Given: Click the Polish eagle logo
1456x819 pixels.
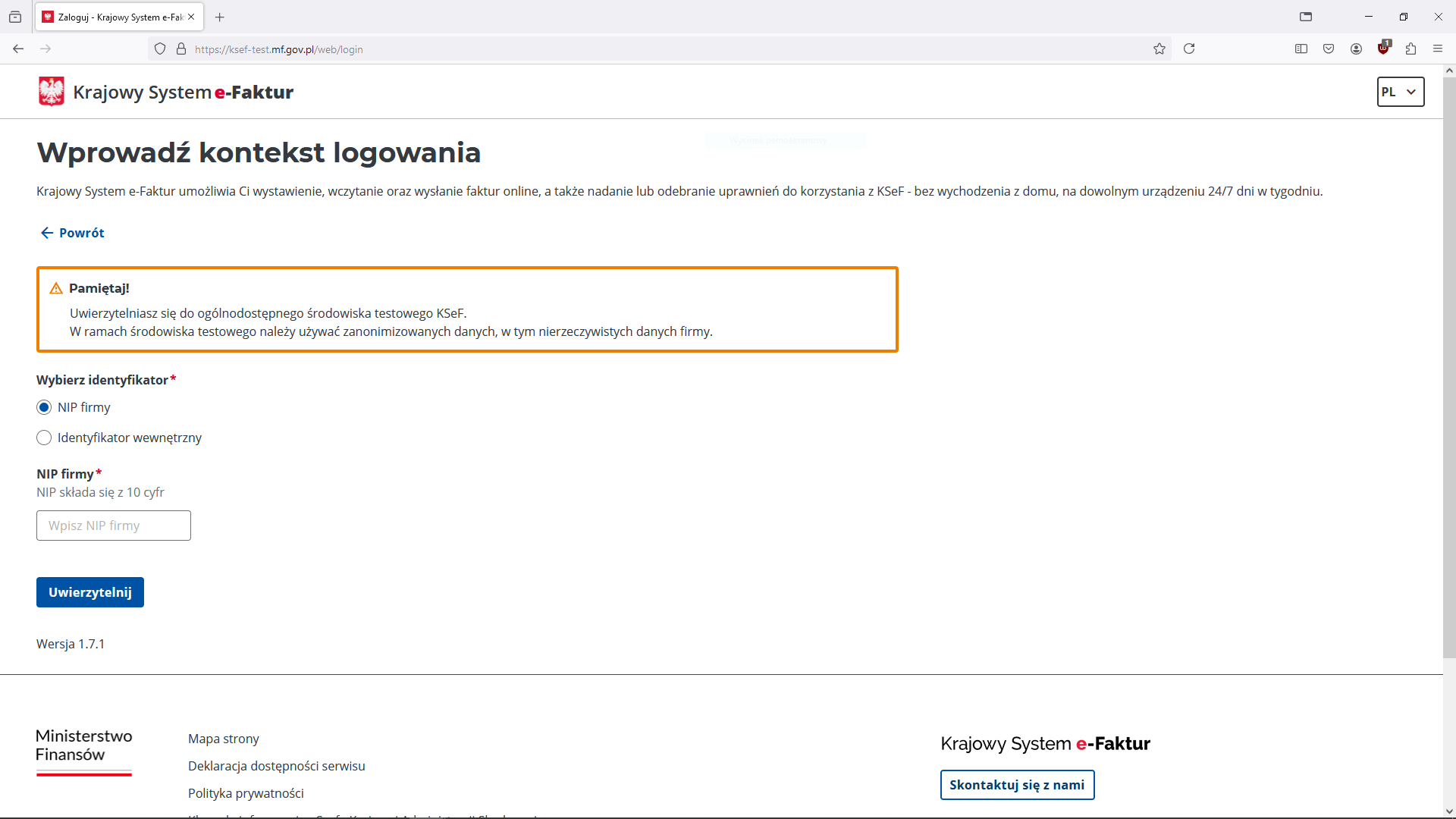Looking at the screenshot, I should coord(52,92).
